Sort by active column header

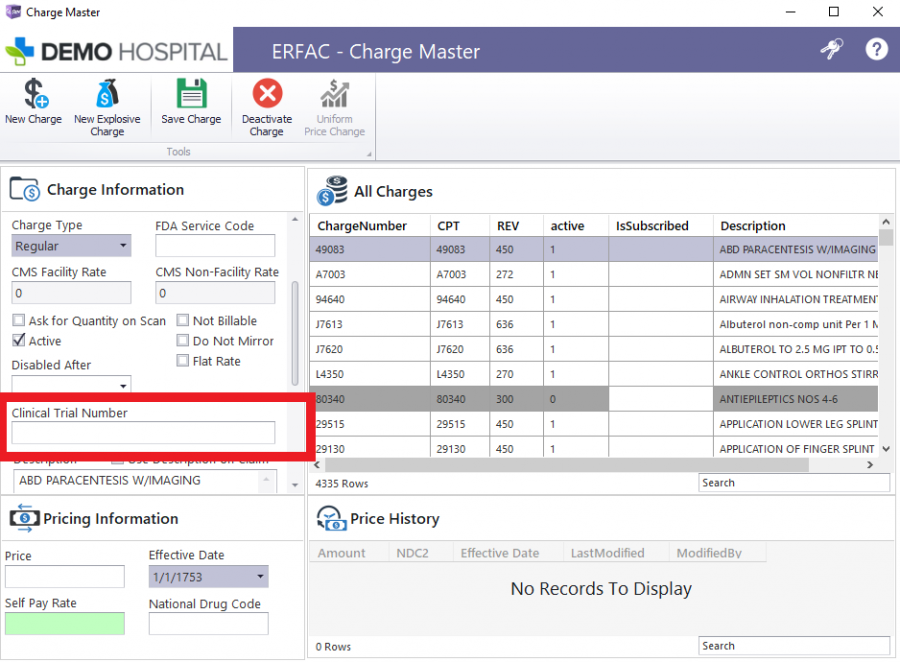tap(576, 226)
